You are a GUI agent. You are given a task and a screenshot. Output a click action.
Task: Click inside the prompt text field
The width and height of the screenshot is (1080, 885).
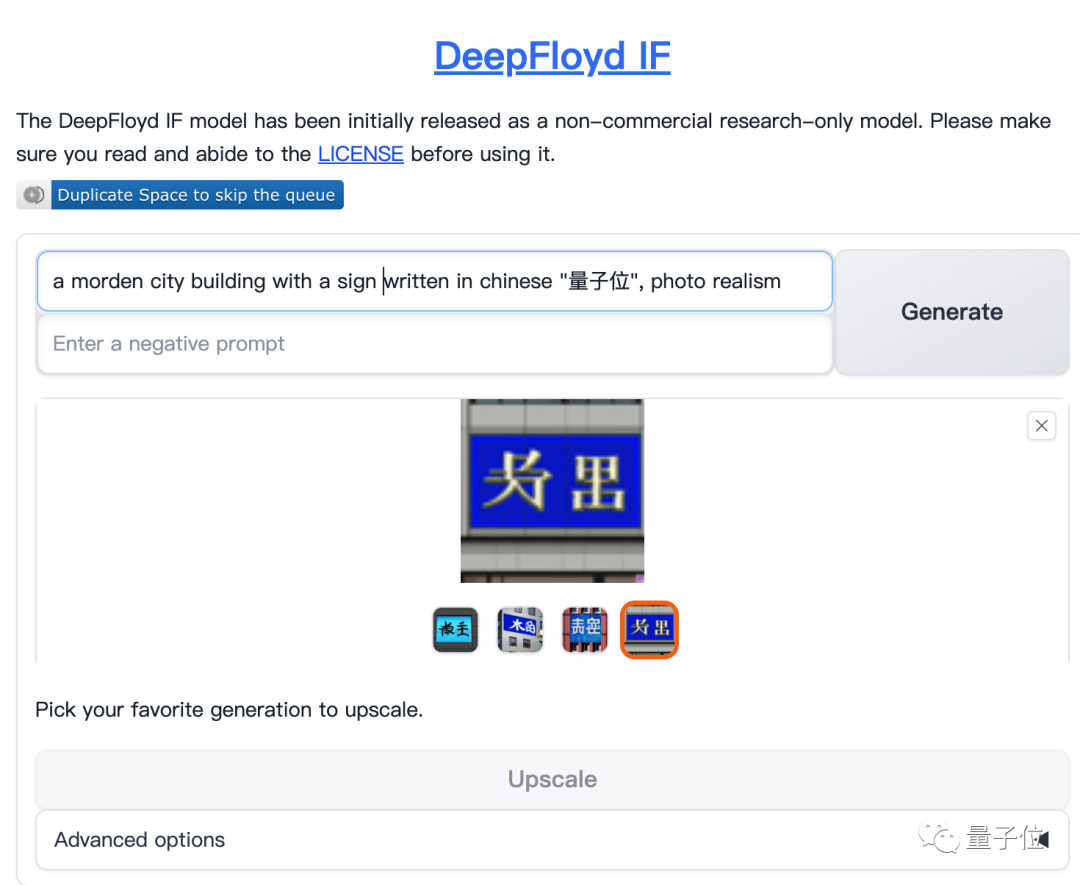[x=434, y=281]
